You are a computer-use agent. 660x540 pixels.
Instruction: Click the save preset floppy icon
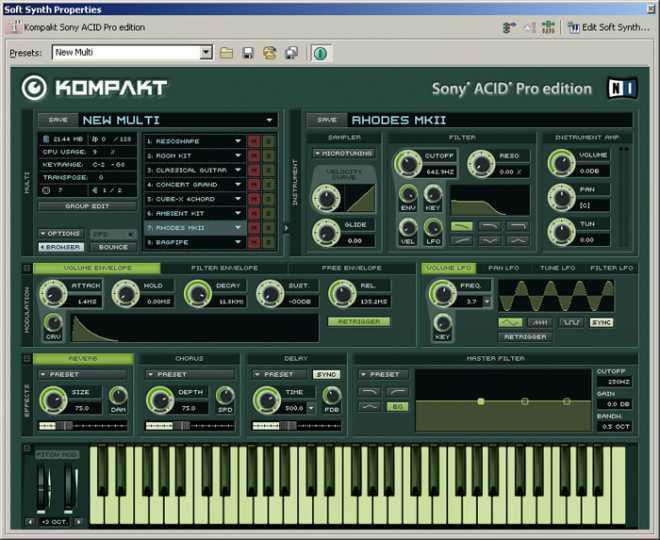[248, 53]
